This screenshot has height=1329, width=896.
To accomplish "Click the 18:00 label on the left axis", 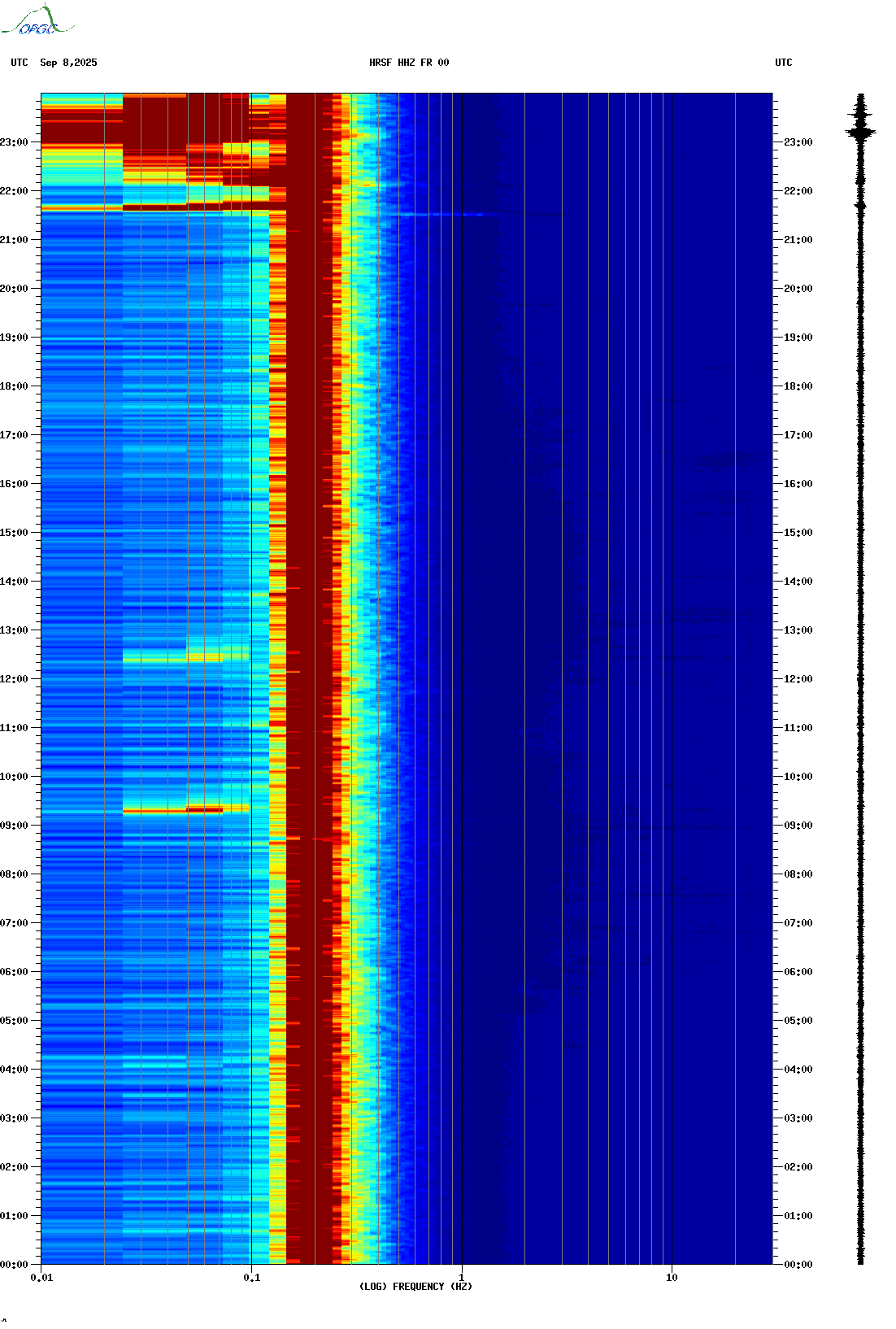I will pos(14,386).
